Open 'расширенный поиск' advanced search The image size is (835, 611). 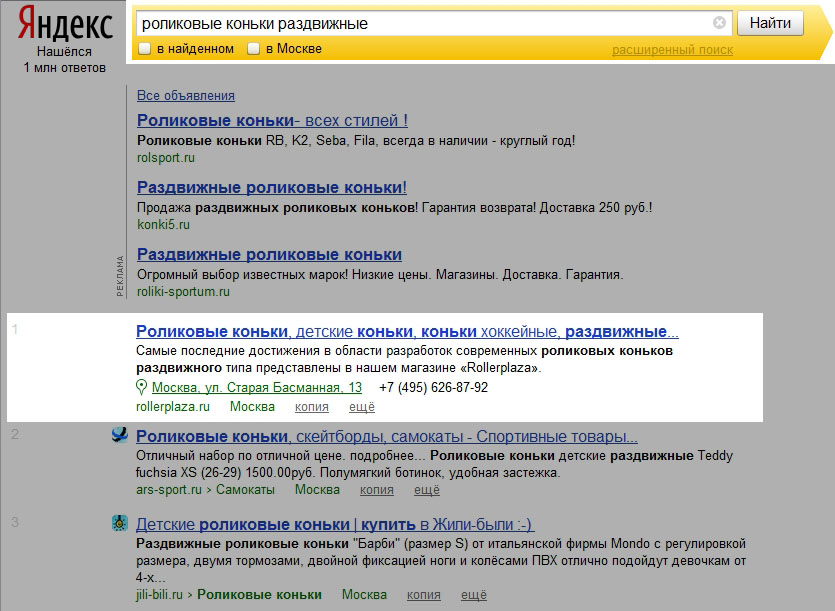pos(672,50)
